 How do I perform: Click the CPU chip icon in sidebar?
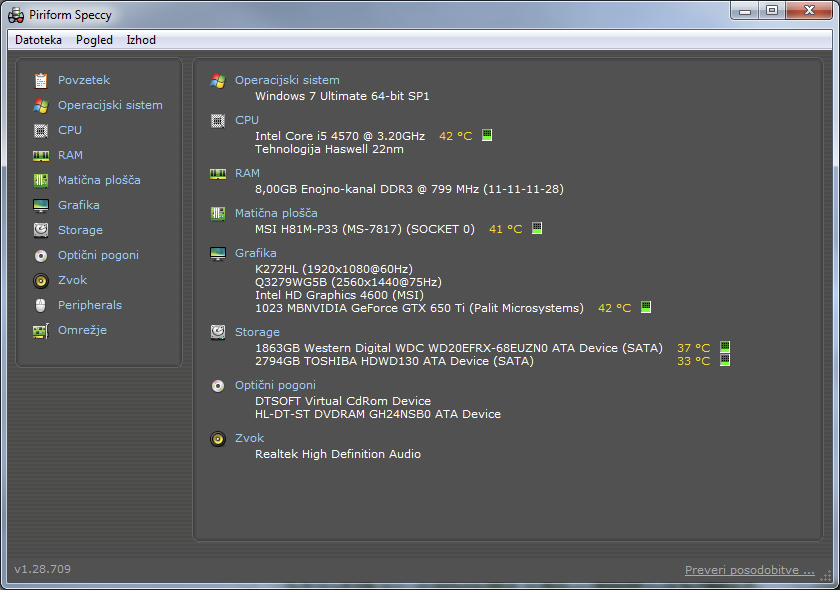point(41,130)
